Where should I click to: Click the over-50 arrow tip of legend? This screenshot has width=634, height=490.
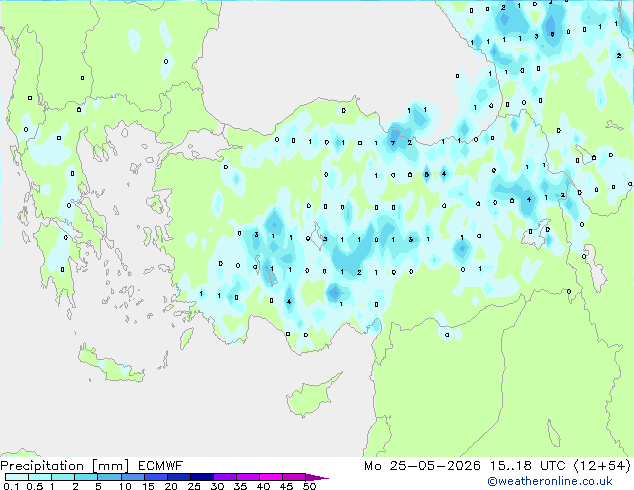[x=317, y=477]
